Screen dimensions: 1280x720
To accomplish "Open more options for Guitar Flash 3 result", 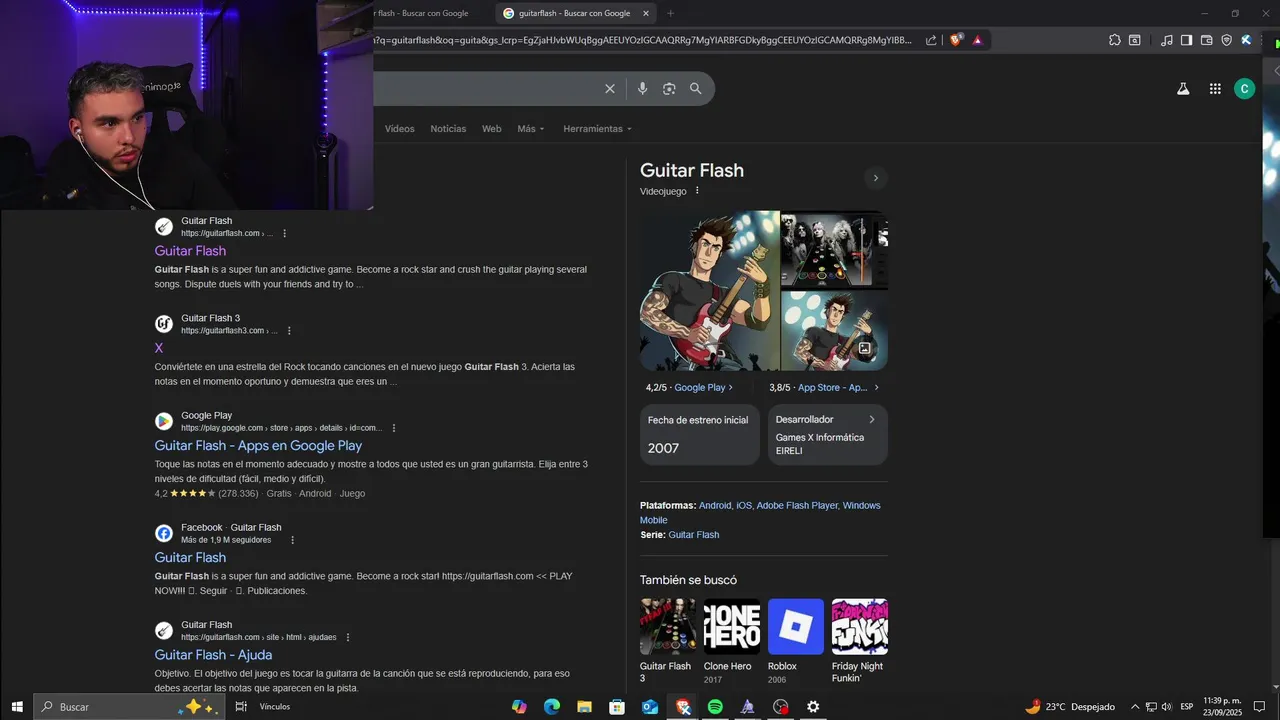I will (289, 331).
